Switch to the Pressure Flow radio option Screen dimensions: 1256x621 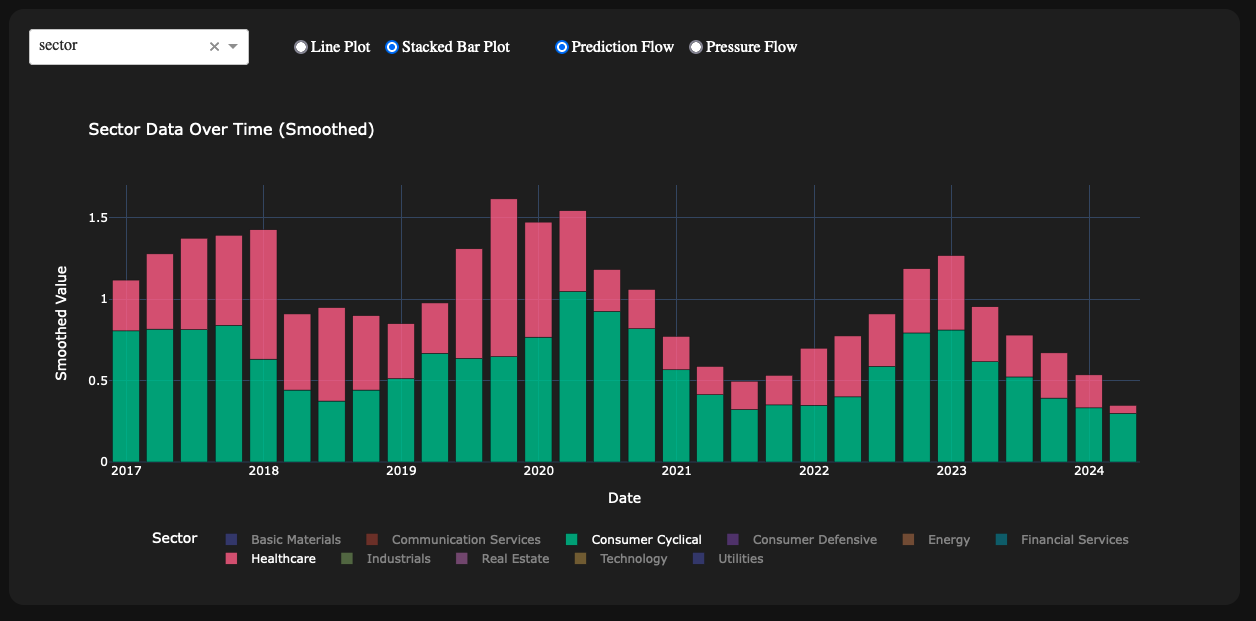point(696,47)
